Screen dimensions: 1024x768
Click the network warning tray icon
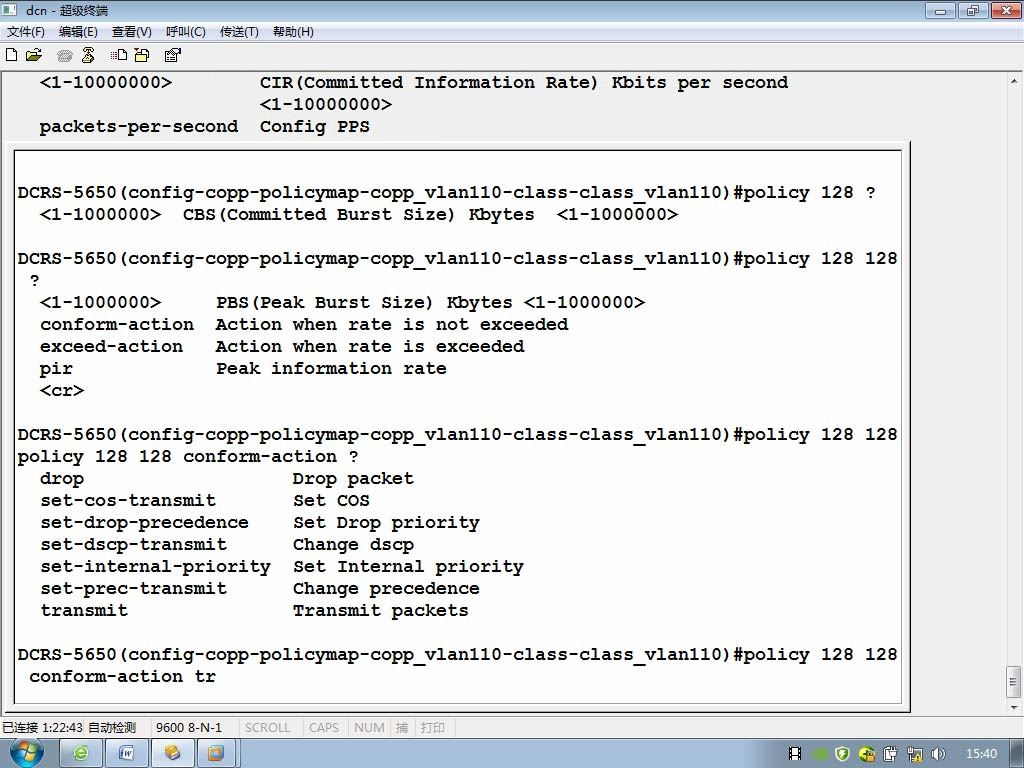point(915,754)
